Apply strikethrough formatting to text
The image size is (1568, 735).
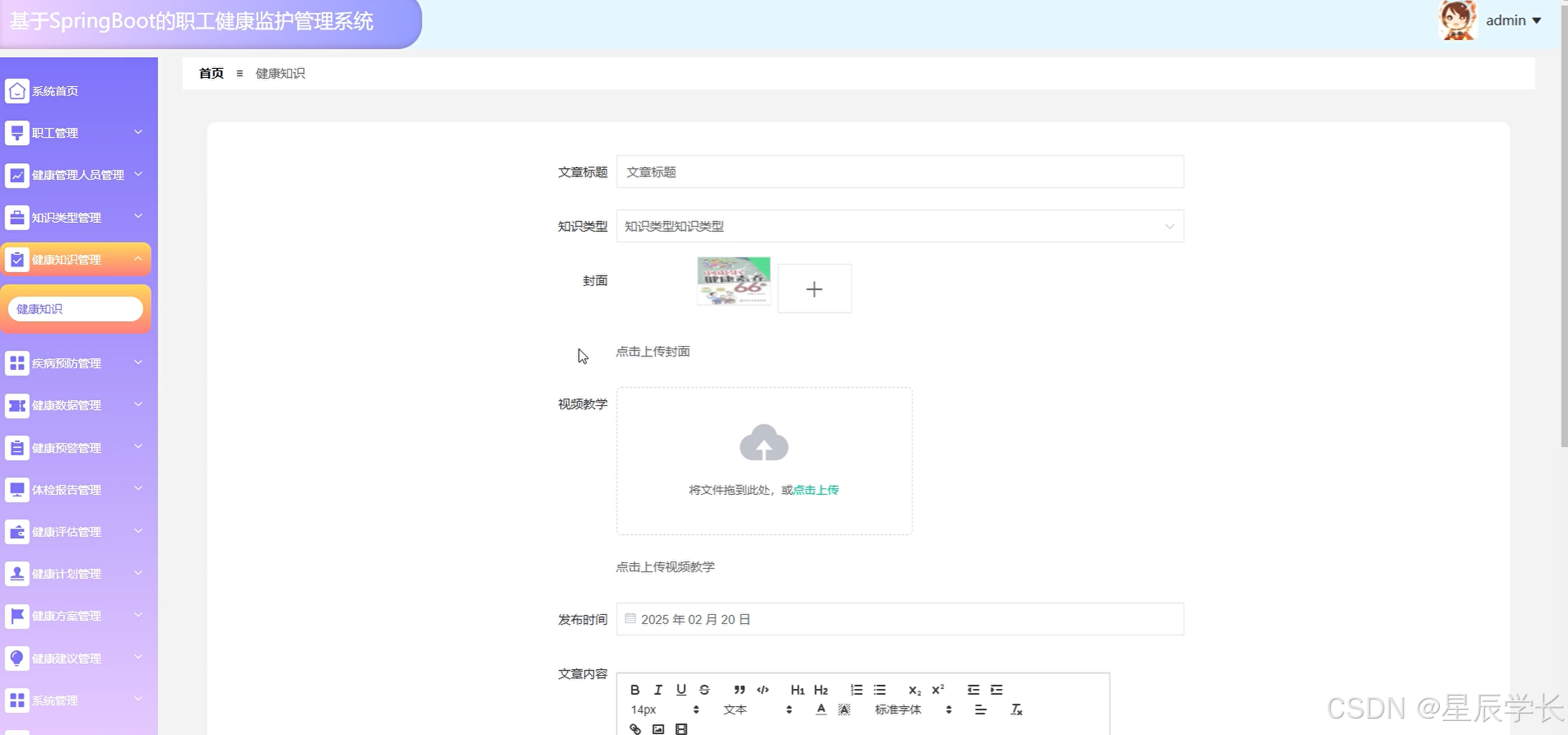click(704, 690)
